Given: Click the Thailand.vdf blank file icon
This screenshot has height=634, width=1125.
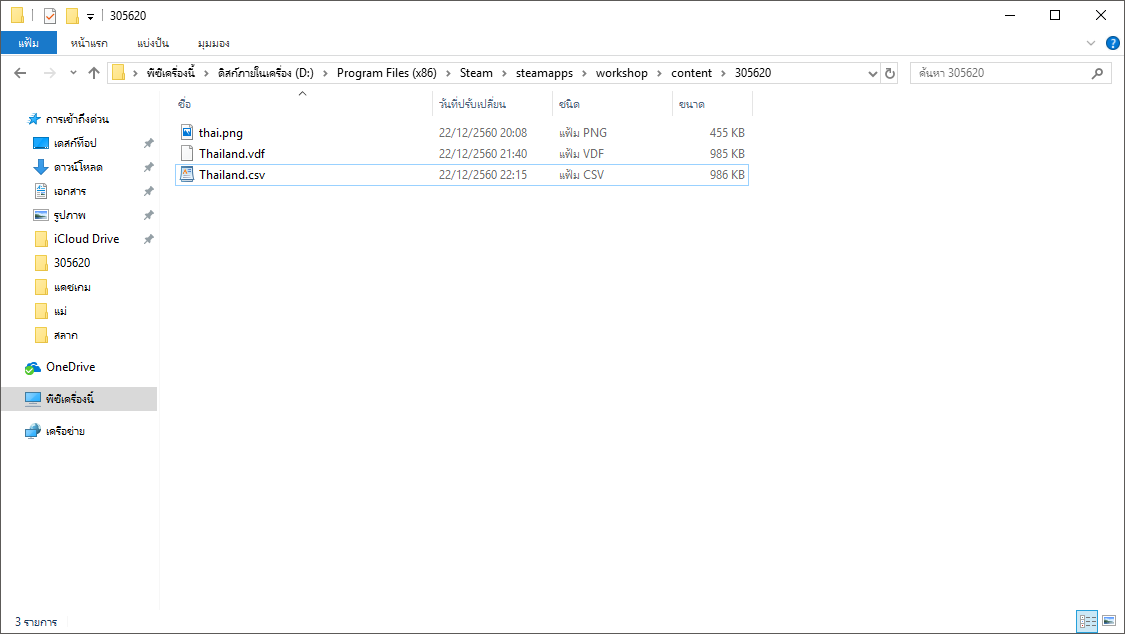Looking at the screenshot, I should 187,153.
